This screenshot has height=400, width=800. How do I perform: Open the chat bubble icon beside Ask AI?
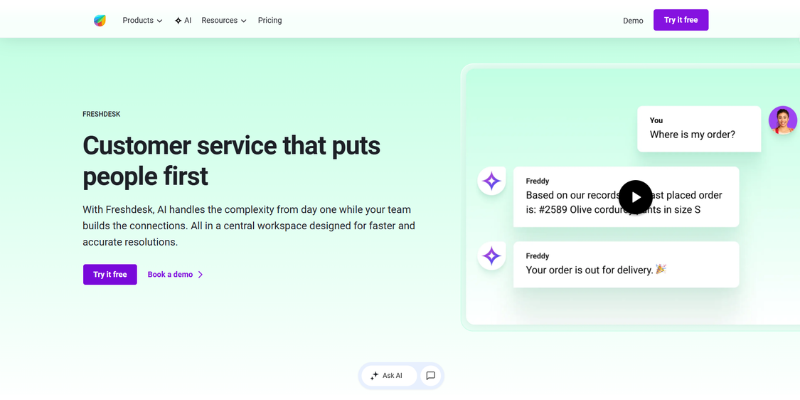pyautogui.click(x=431, y=376)
